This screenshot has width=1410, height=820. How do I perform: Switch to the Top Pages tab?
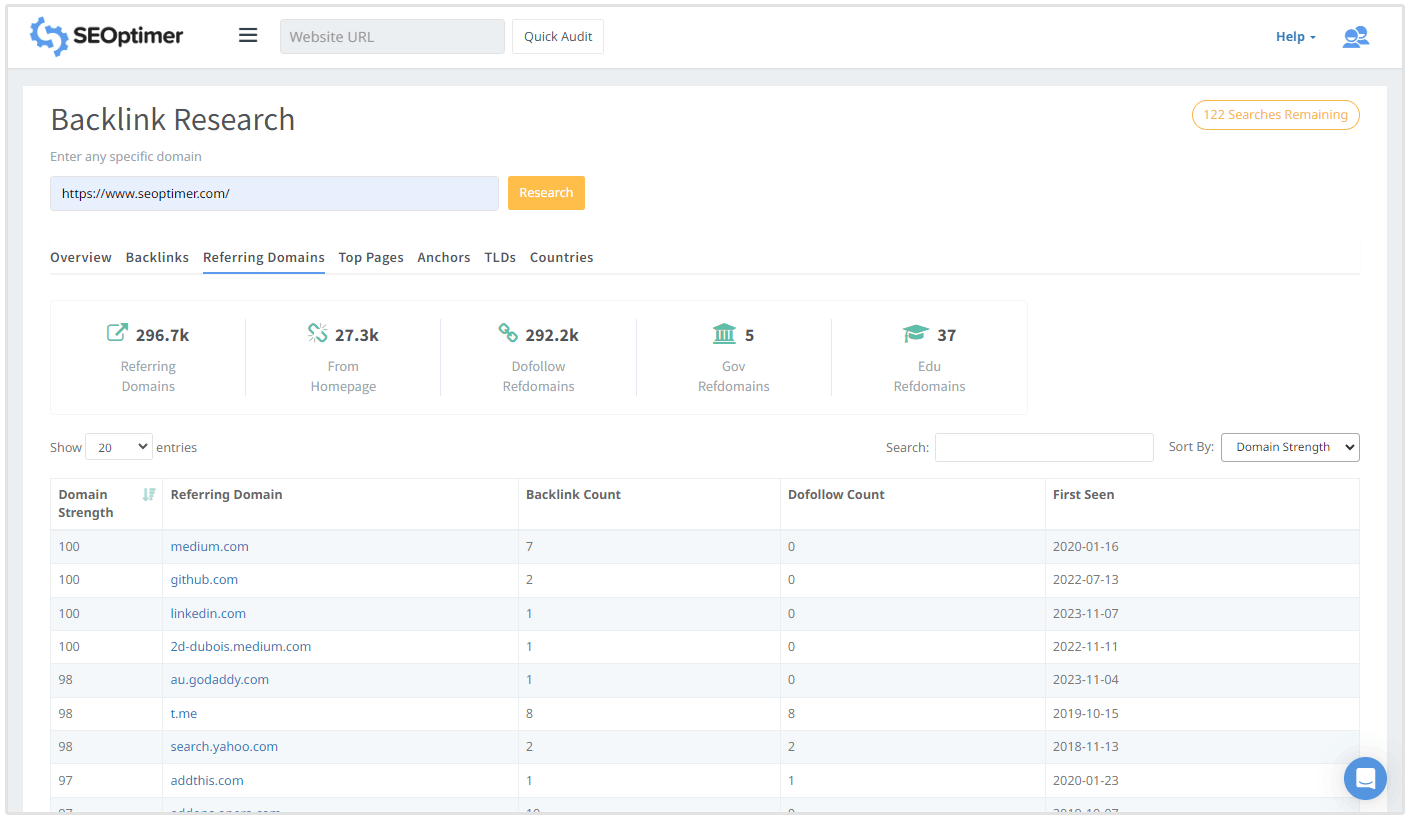click(x=371, y=257)
